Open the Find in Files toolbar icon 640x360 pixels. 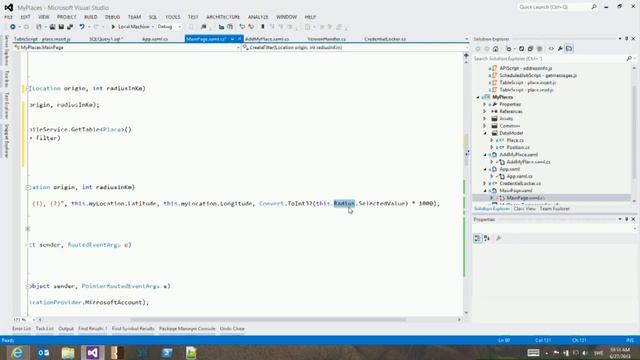pos(203,27)
